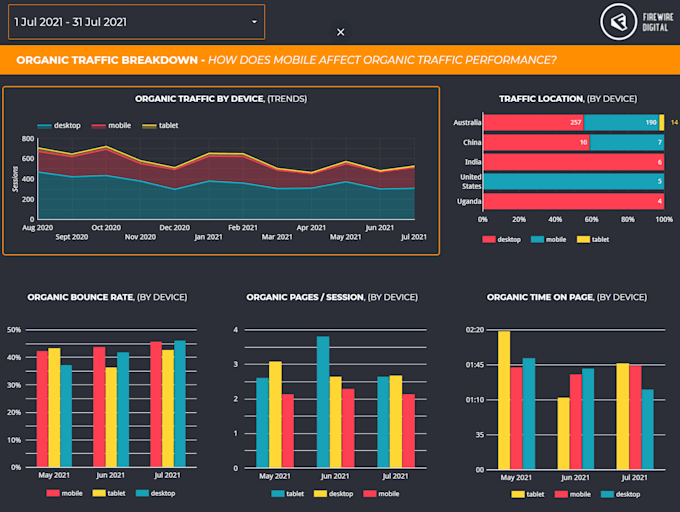The width and height of the screenshot is (680, 512).
Task: Click Jun 2021 tablet pages per session bar
Action: pos(323,402)
